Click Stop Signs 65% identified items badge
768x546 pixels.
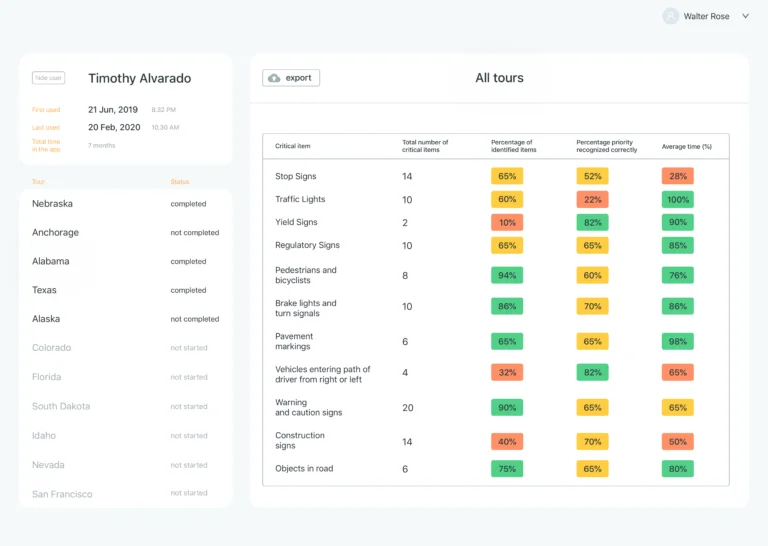[x=507, y=176]
